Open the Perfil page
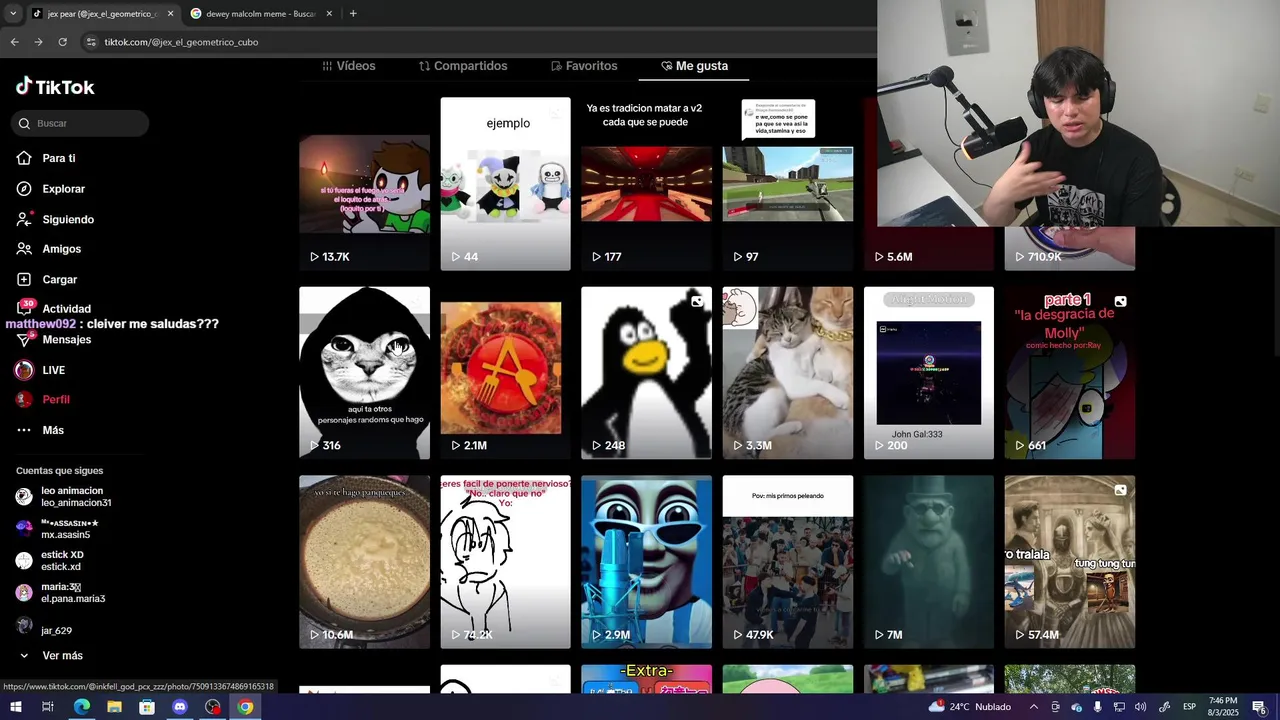 point(43,399)
